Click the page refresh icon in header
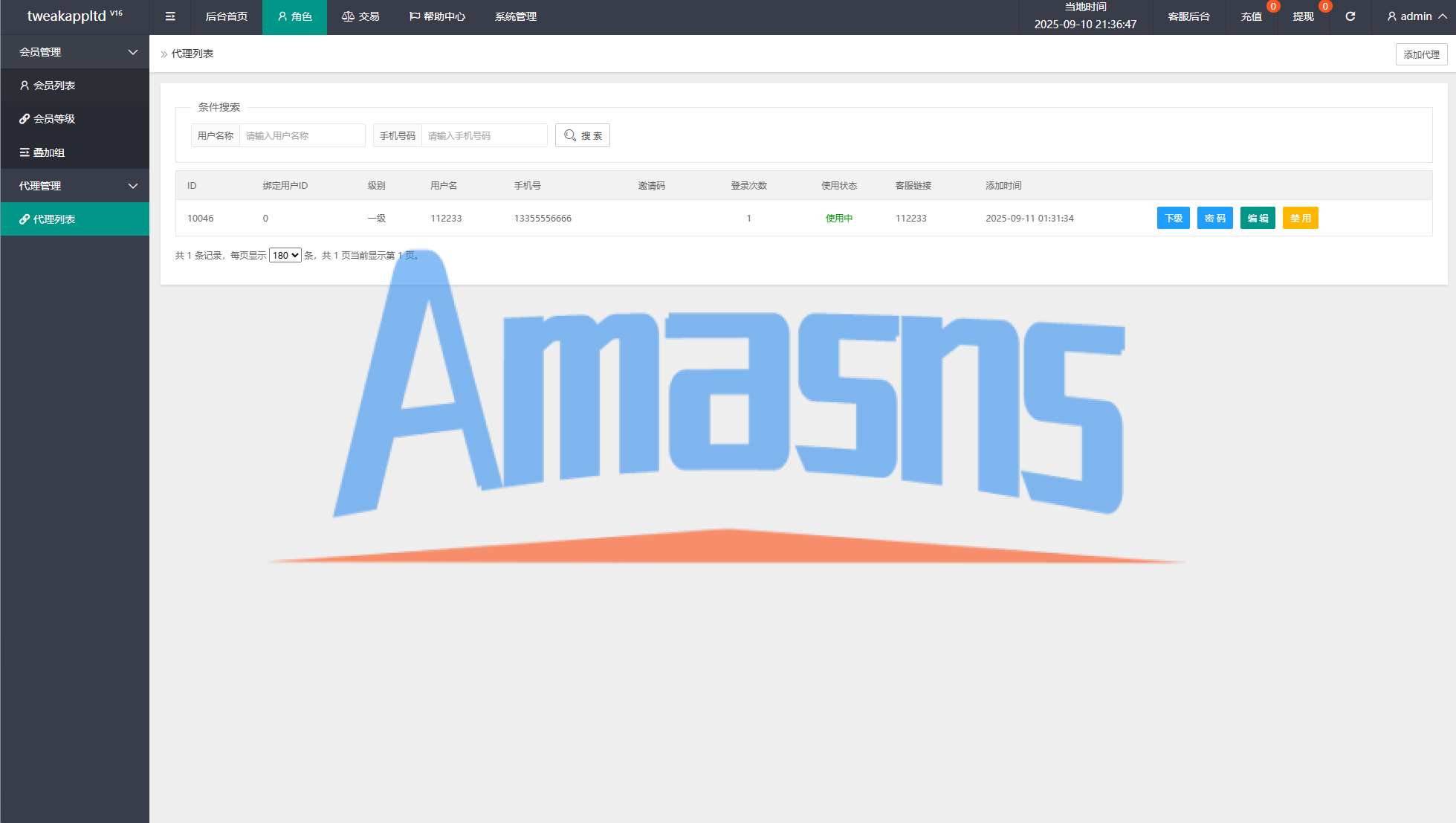This screenshot has width=1456, height=823. point(1350,16)
